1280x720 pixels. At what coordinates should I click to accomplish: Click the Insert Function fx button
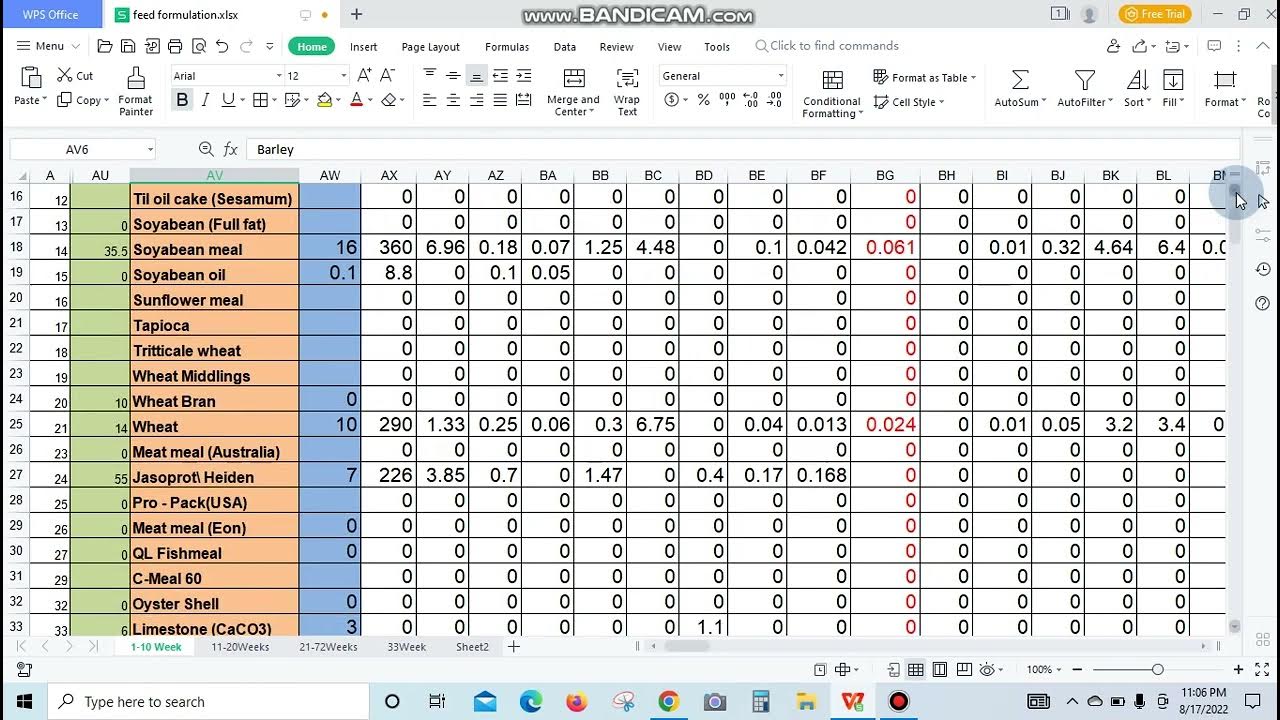tap(231, 149)
